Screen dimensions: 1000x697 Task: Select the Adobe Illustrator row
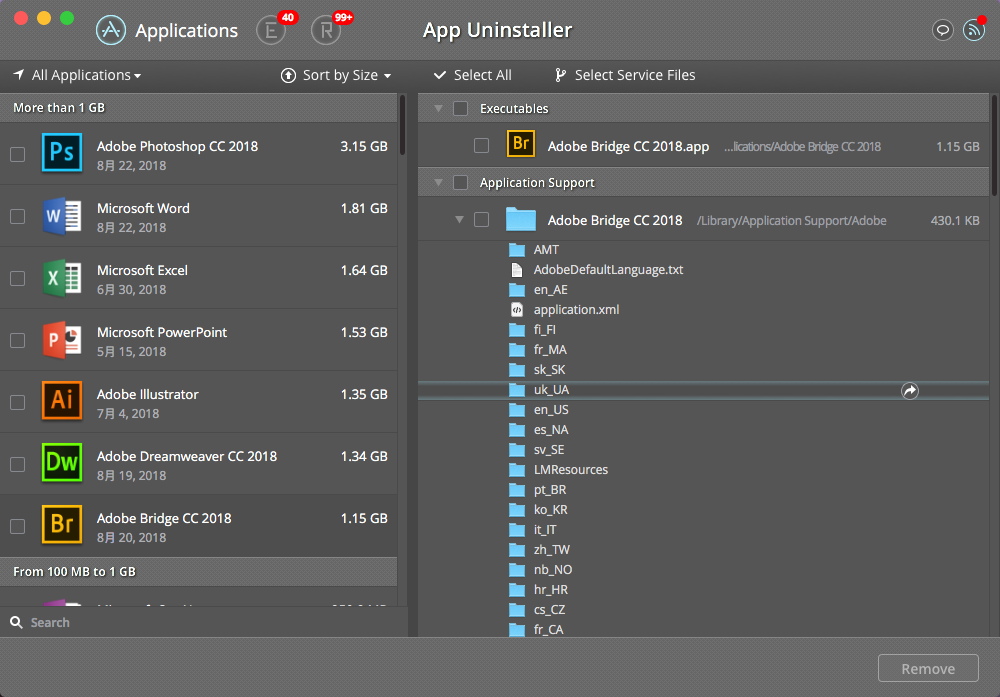pos(198,402)
